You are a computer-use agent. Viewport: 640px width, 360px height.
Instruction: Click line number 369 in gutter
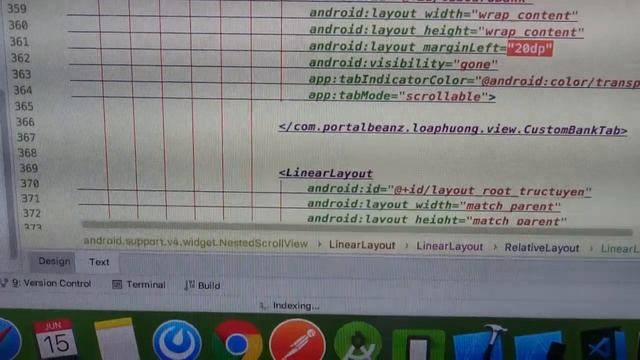[29, 168]
